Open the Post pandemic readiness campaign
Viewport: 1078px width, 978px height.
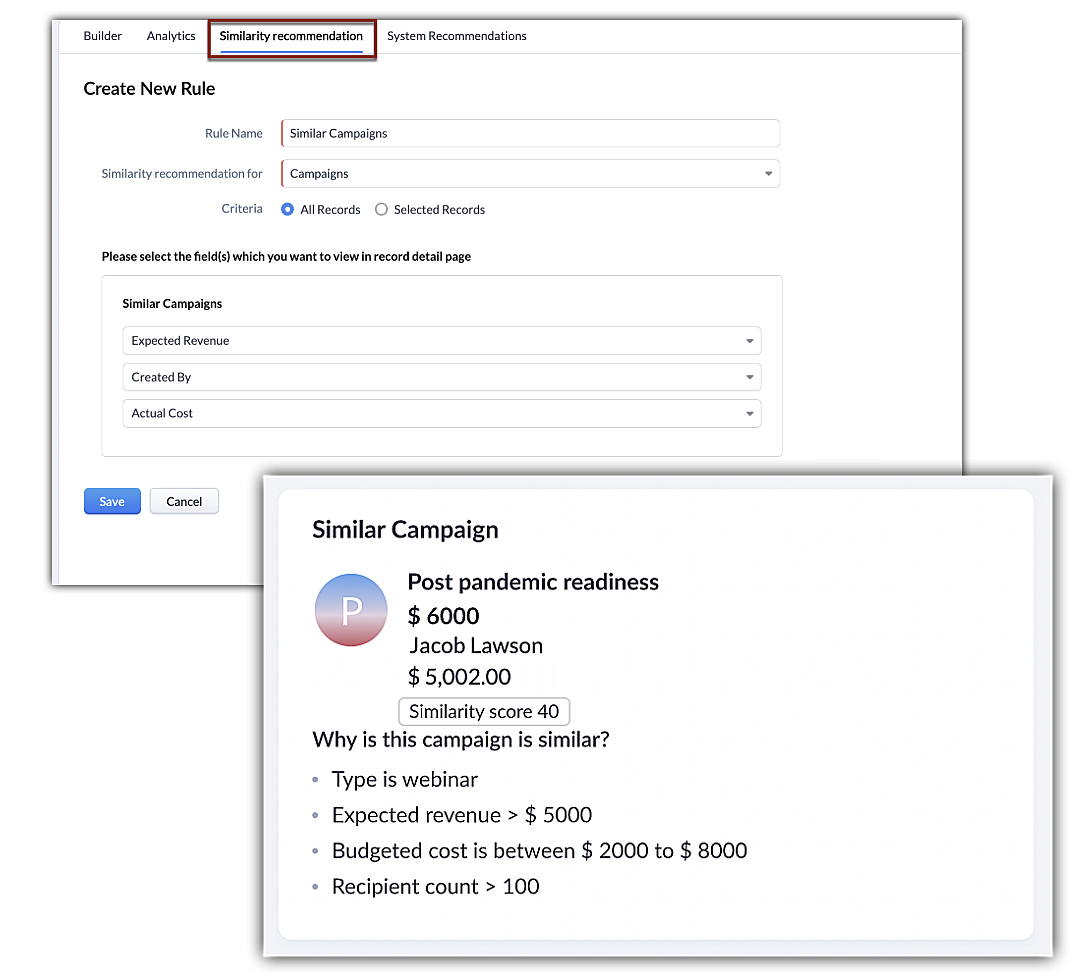pyautogui.click(x=533, y=582)
